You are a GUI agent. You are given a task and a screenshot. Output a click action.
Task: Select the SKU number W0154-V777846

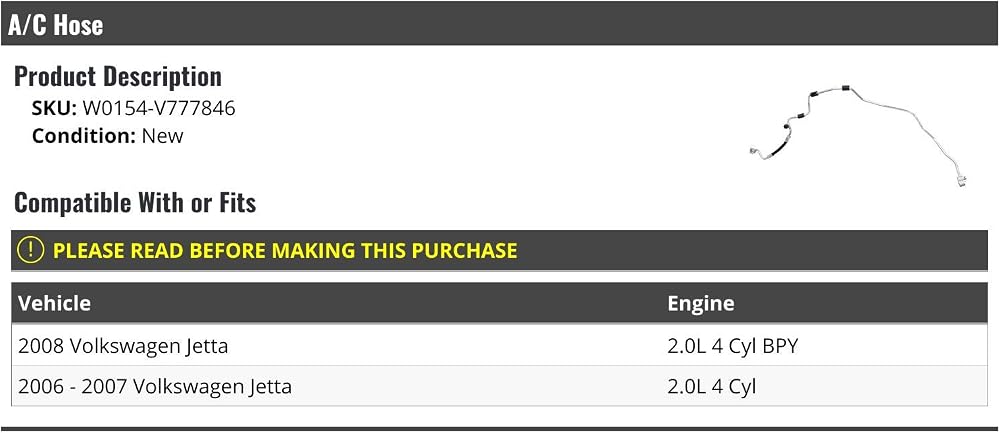pyautogui.click(x=159, y=108)
